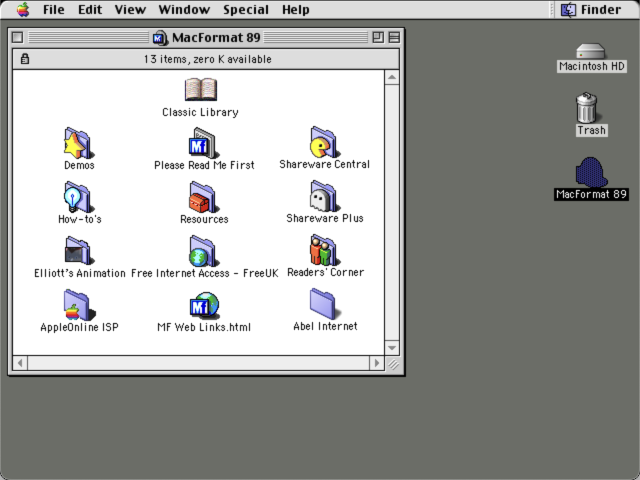Image resolution: width=640 pixels, height=480 pixels.
Task: Click the vertical scrollbar up arrow
Action: (392, 77)
